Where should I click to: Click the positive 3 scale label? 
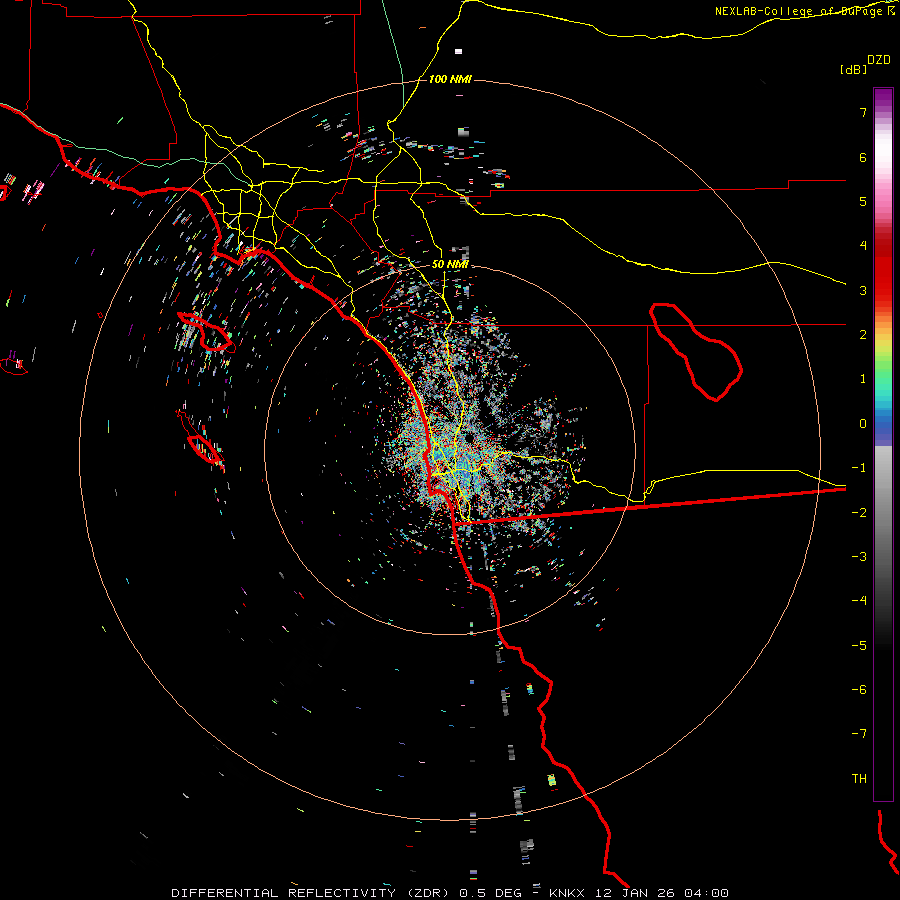[863, 290]
